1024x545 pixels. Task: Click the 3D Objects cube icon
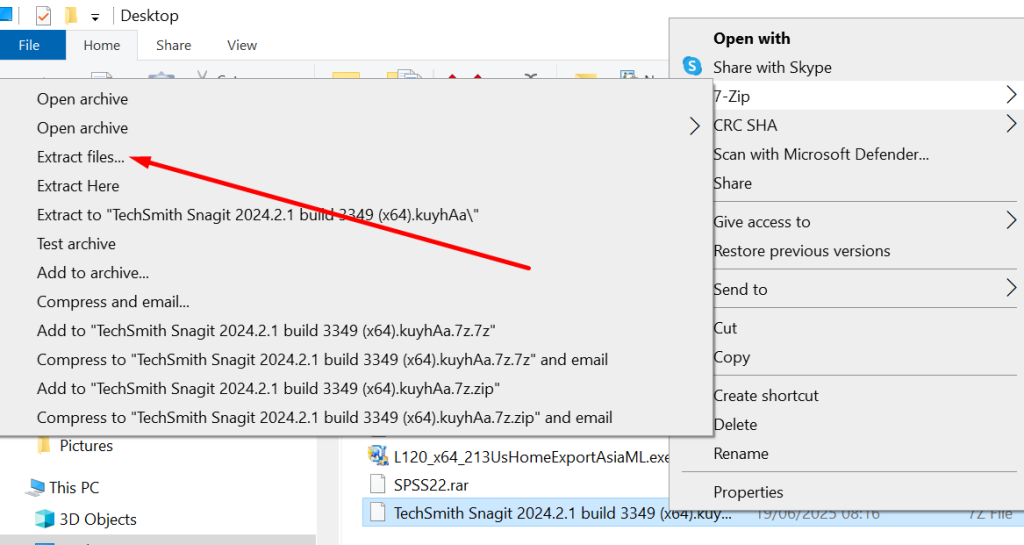click(45, 519)
